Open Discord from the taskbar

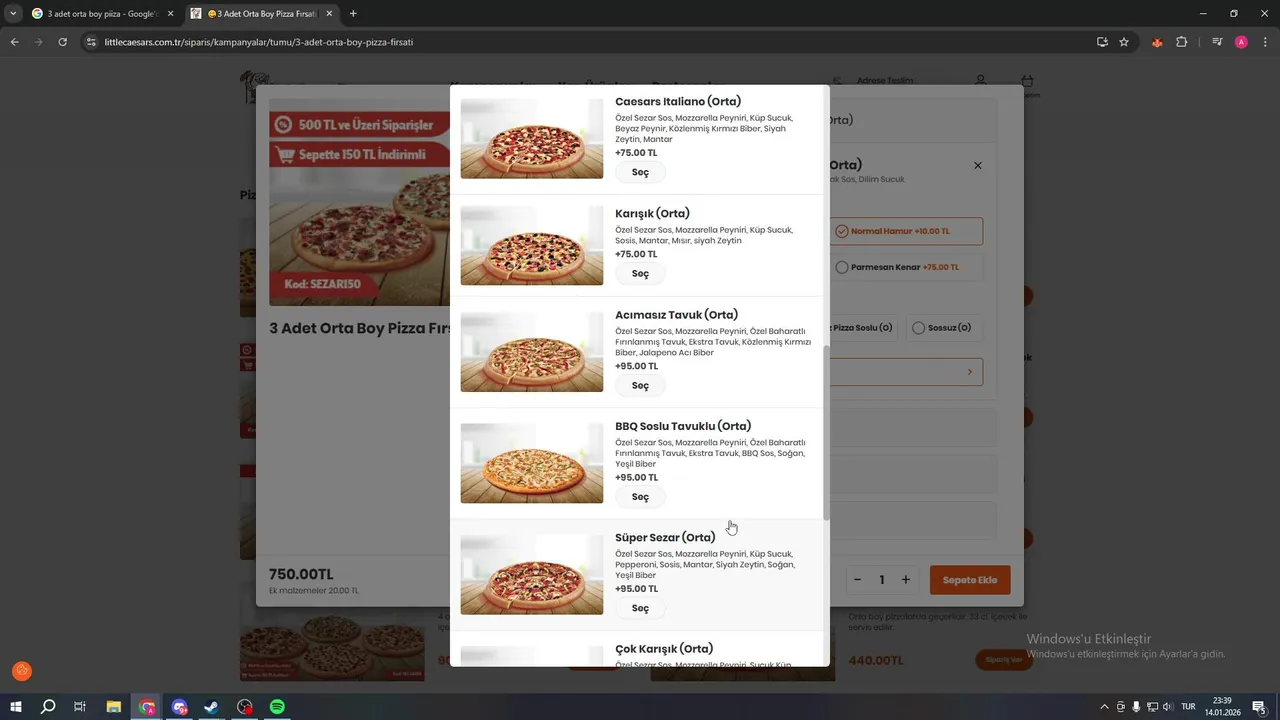180,707
